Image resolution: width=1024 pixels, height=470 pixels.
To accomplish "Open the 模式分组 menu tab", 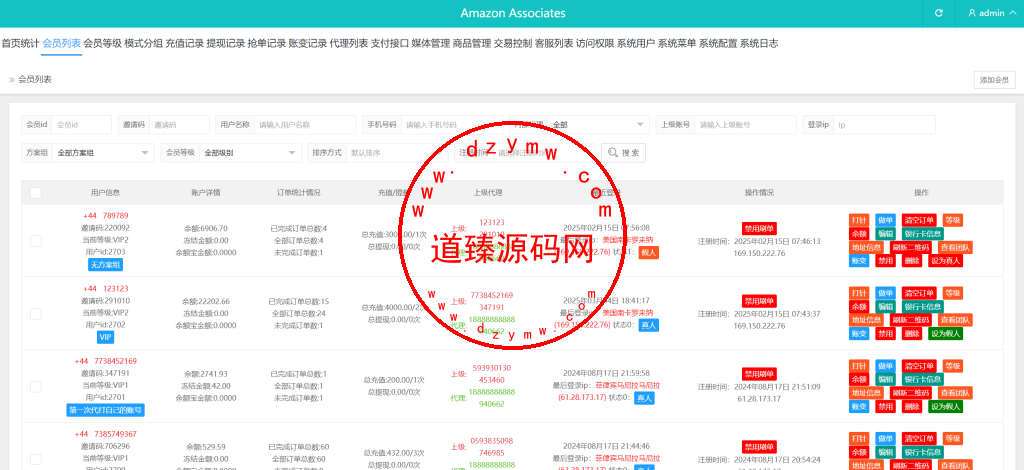I will pyautogui.click(x=144, y=44).
